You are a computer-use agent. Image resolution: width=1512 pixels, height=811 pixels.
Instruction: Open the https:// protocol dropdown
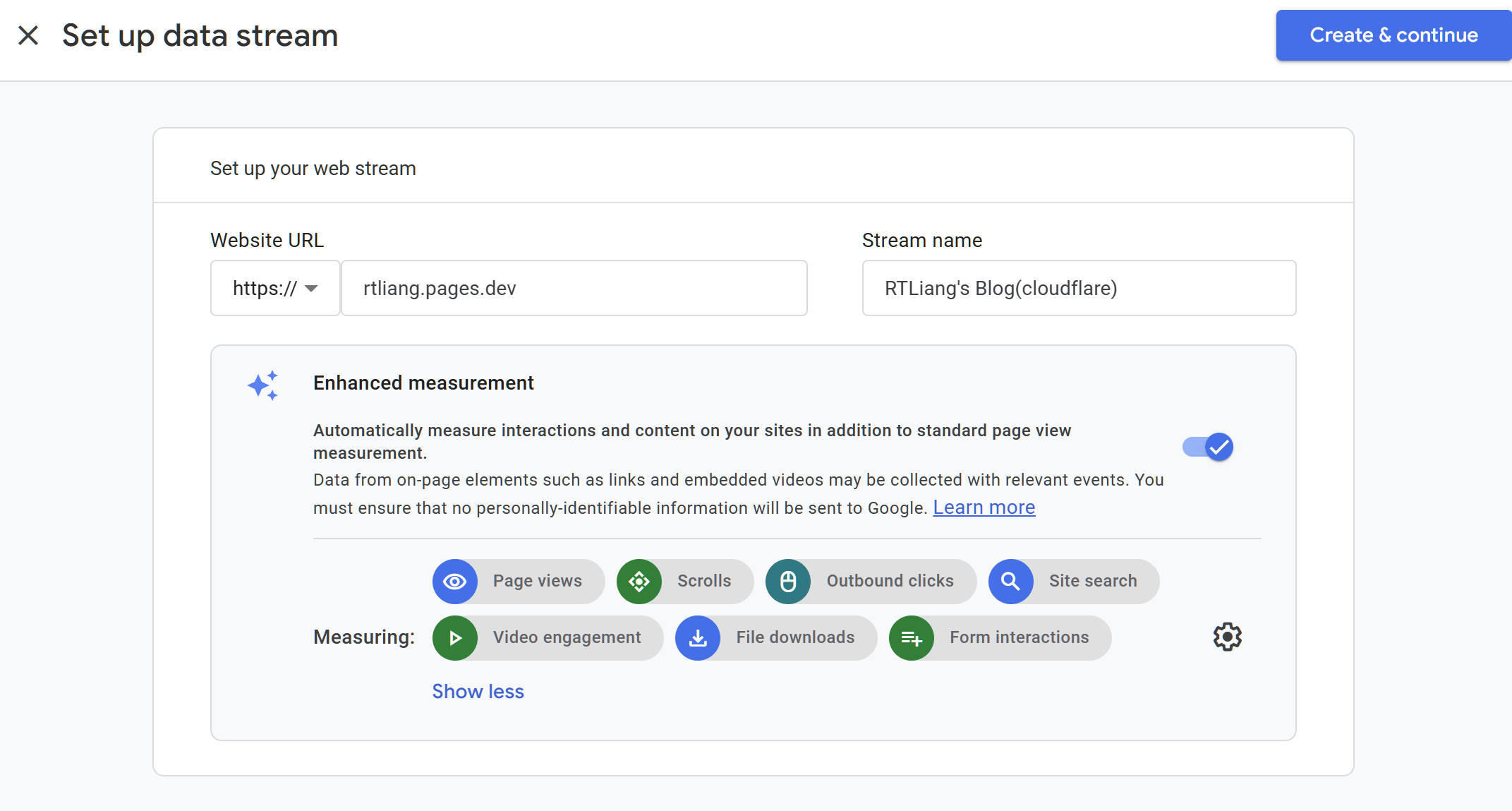[275, 288]
